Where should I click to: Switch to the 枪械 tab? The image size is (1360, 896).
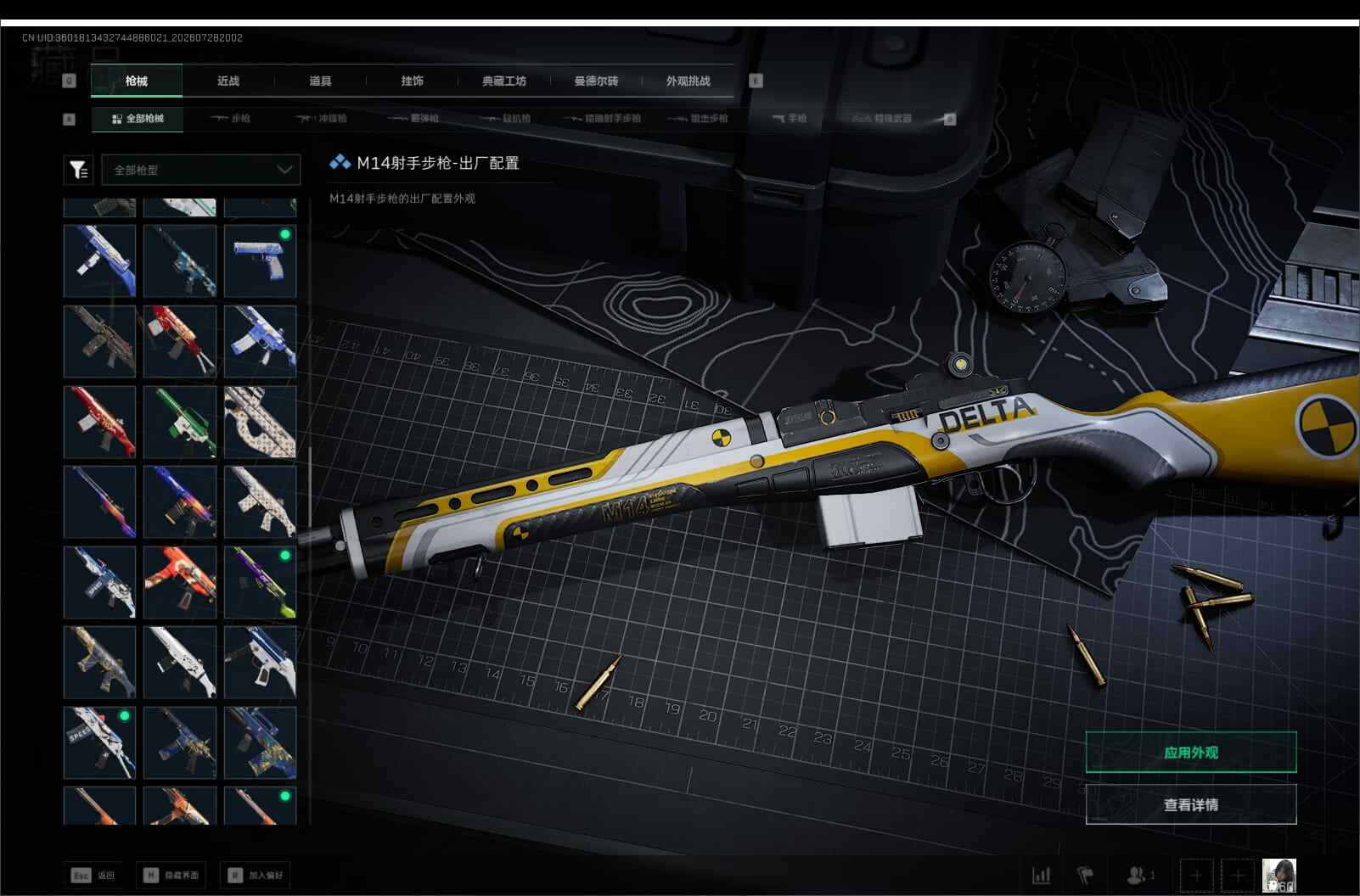coord(136,81)
